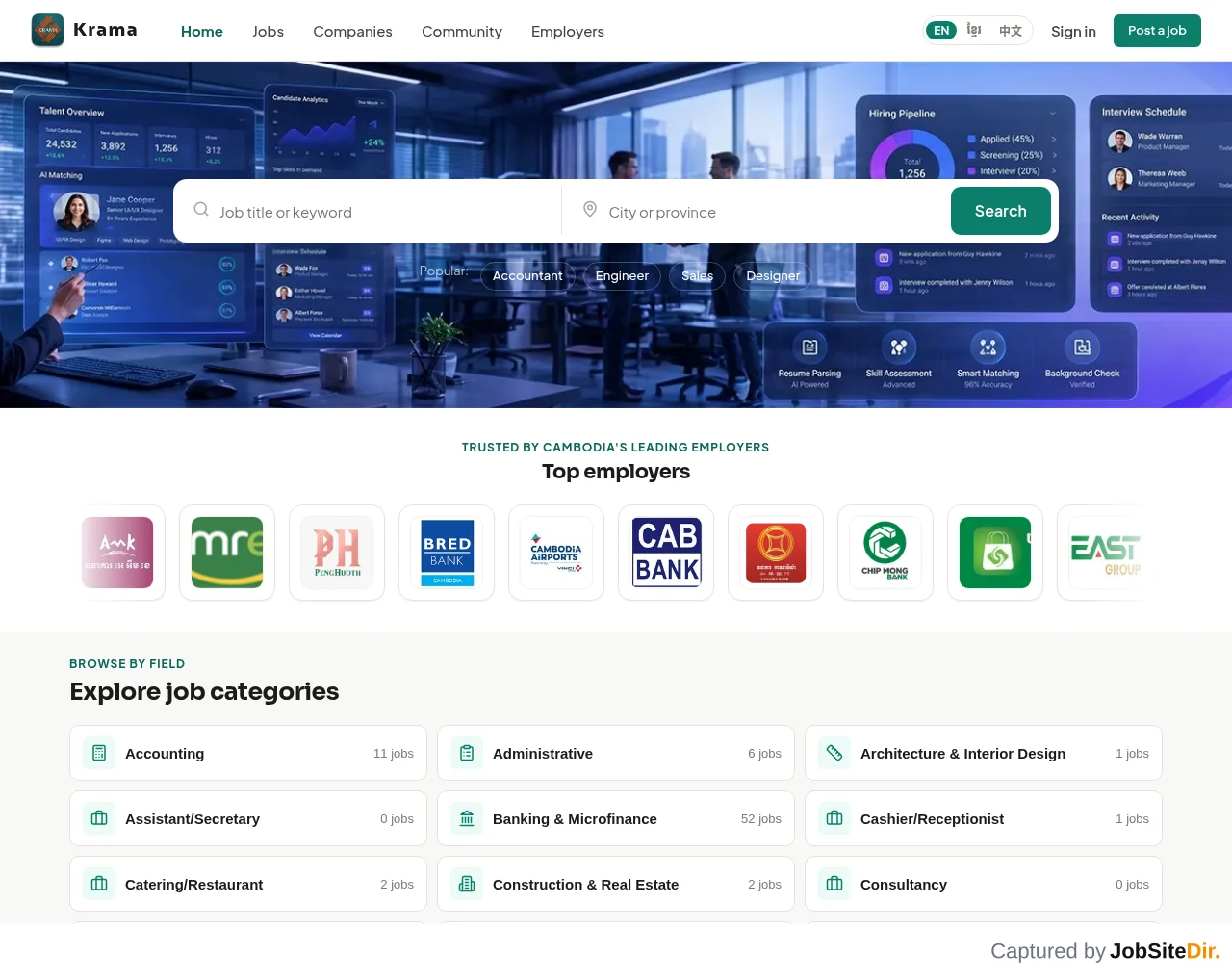Click the '6 jobs' count text
1232x980 pixels.
tap(764, 753)
